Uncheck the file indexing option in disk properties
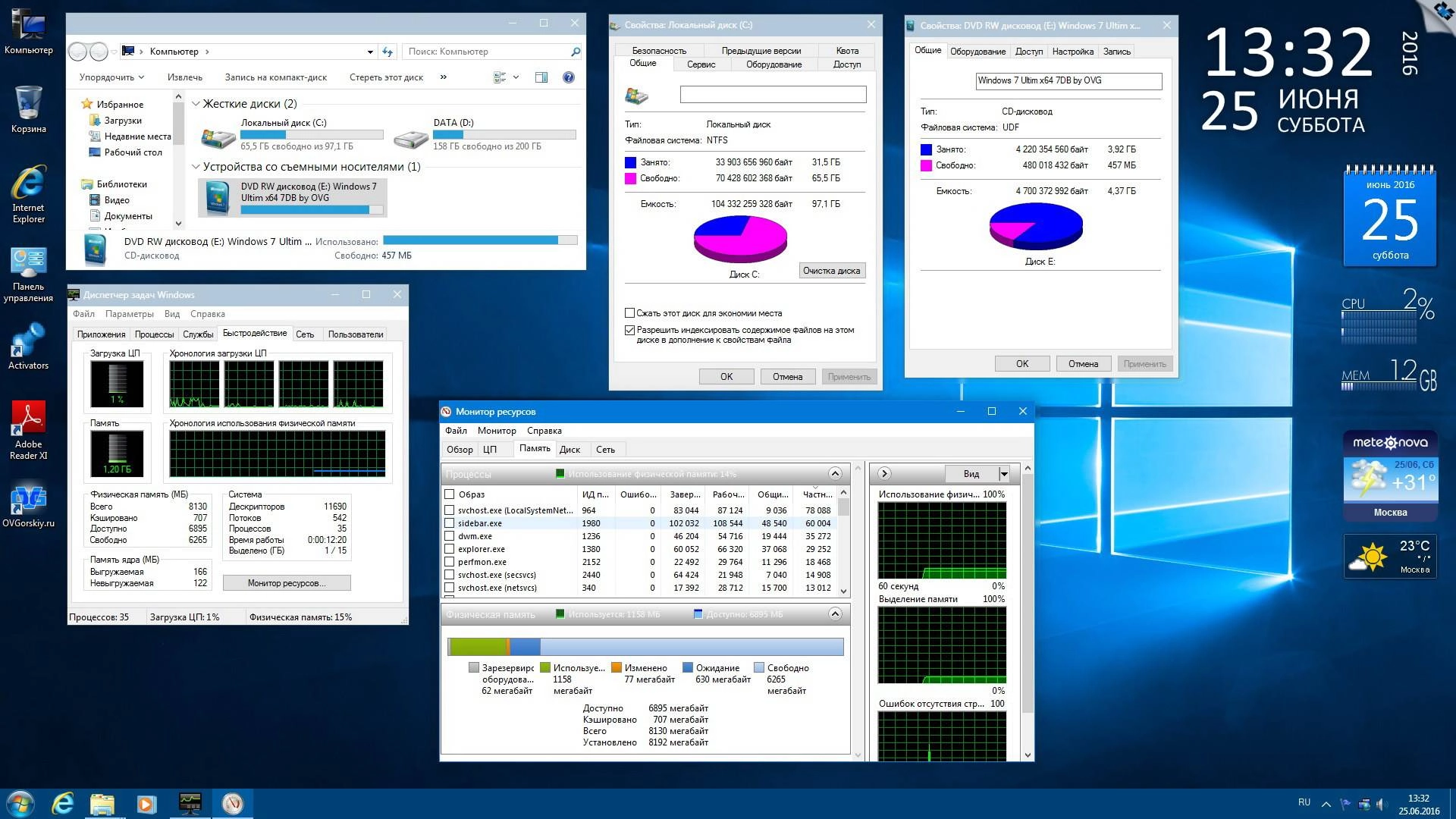This screenshot has width=1456, height=819. click(629, 329)
